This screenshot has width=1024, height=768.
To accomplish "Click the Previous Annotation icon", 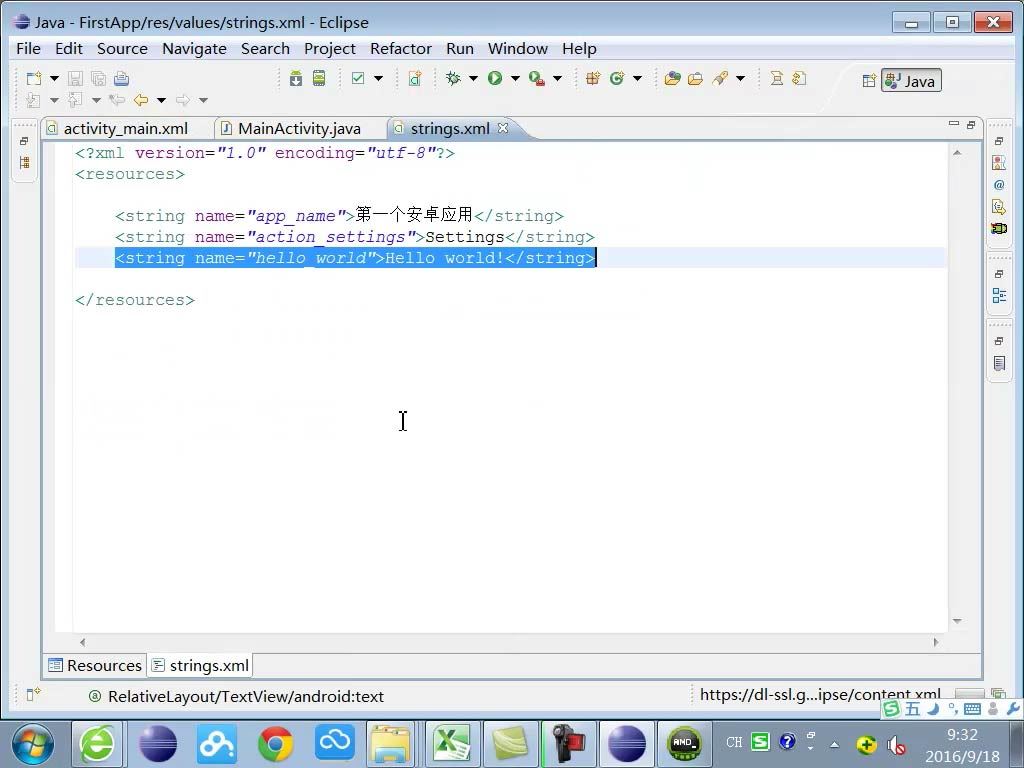I will (x=75, y=100).
